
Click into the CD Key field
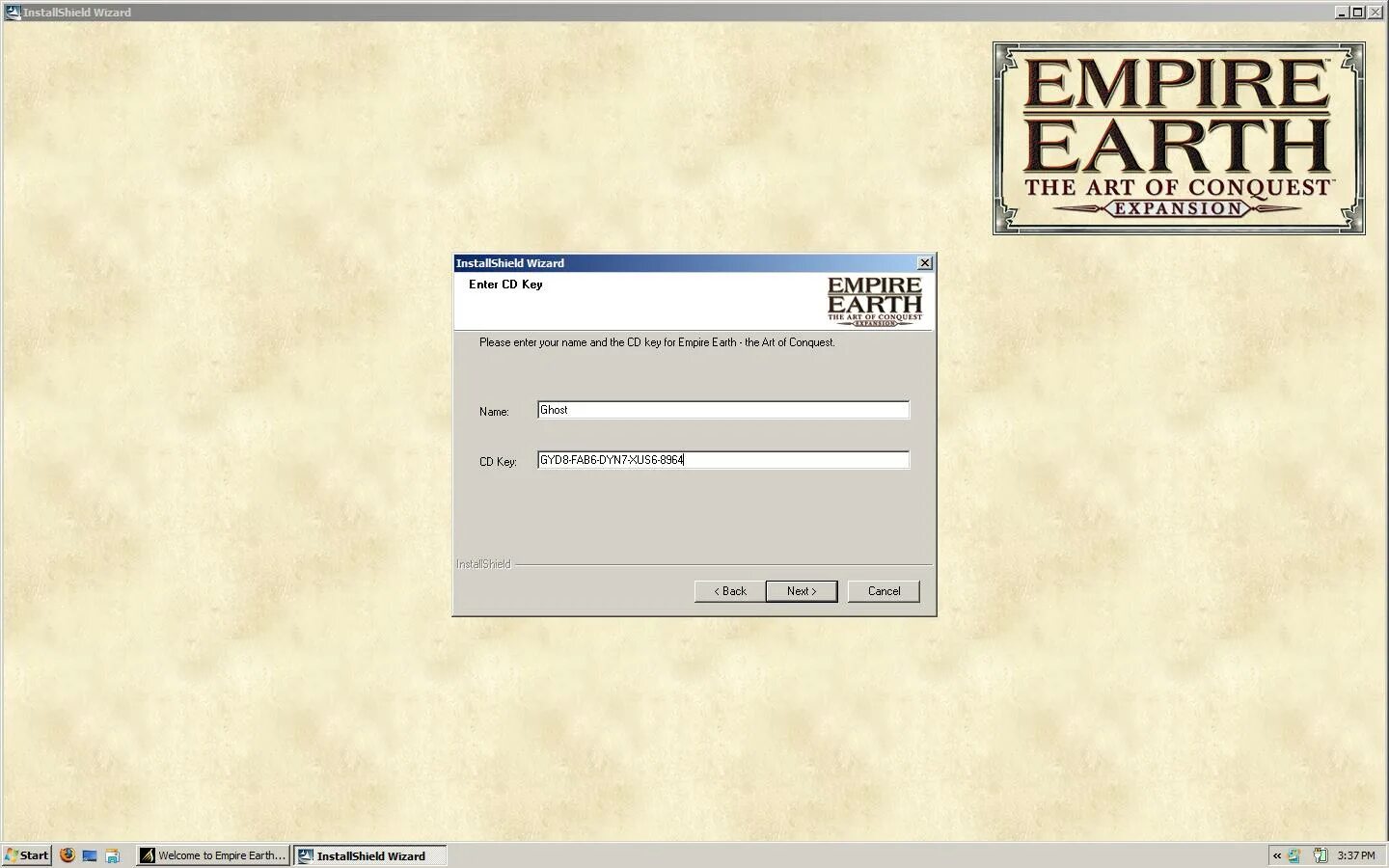click(x=722, y=460)
